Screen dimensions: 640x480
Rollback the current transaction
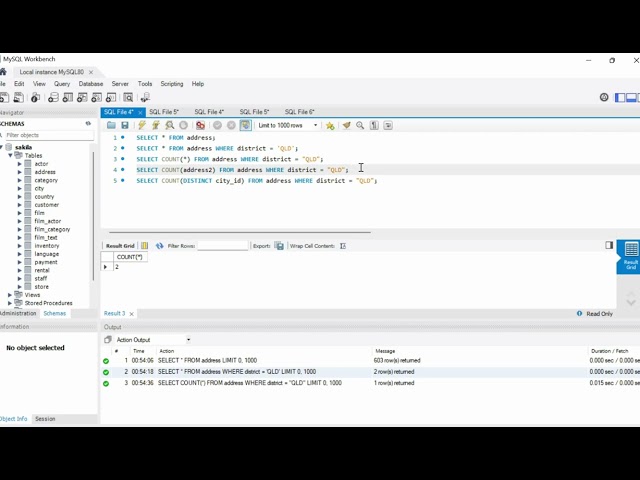coord(231,125)
